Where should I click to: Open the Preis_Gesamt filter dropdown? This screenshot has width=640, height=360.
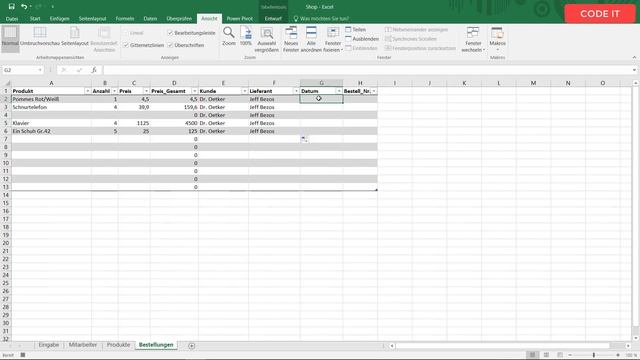[194, 91]
